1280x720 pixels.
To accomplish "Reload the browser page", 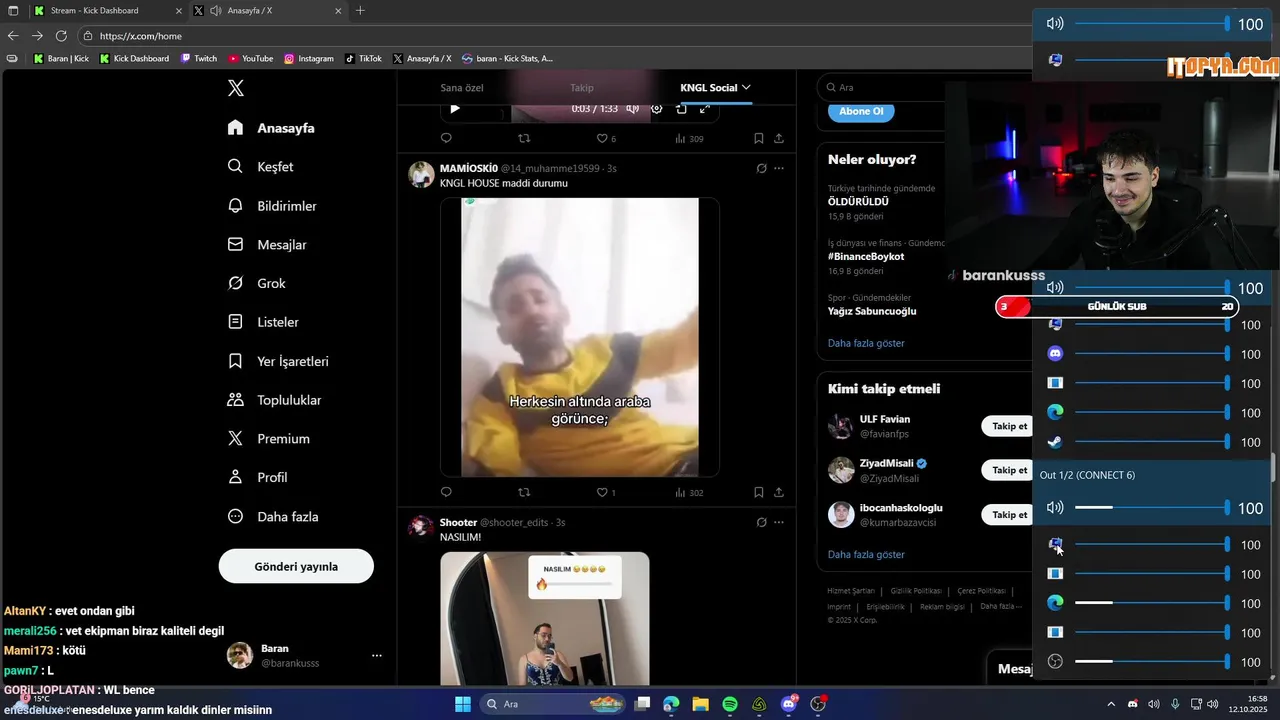I will pos(61,36).
